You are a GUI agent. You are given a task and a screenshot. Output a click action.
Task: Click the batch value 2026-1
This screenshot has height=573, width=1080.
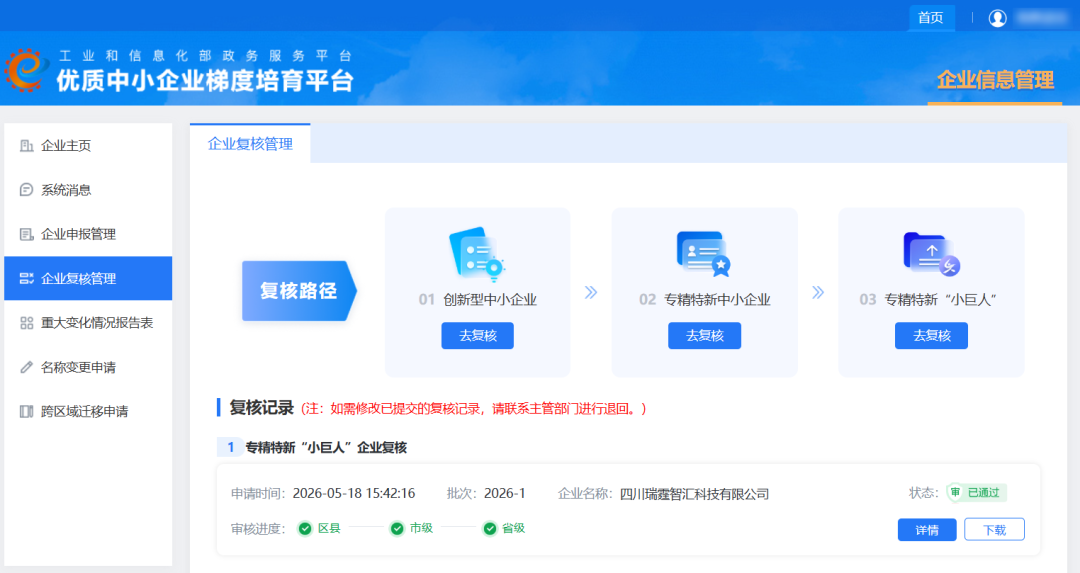click(504, 493)
